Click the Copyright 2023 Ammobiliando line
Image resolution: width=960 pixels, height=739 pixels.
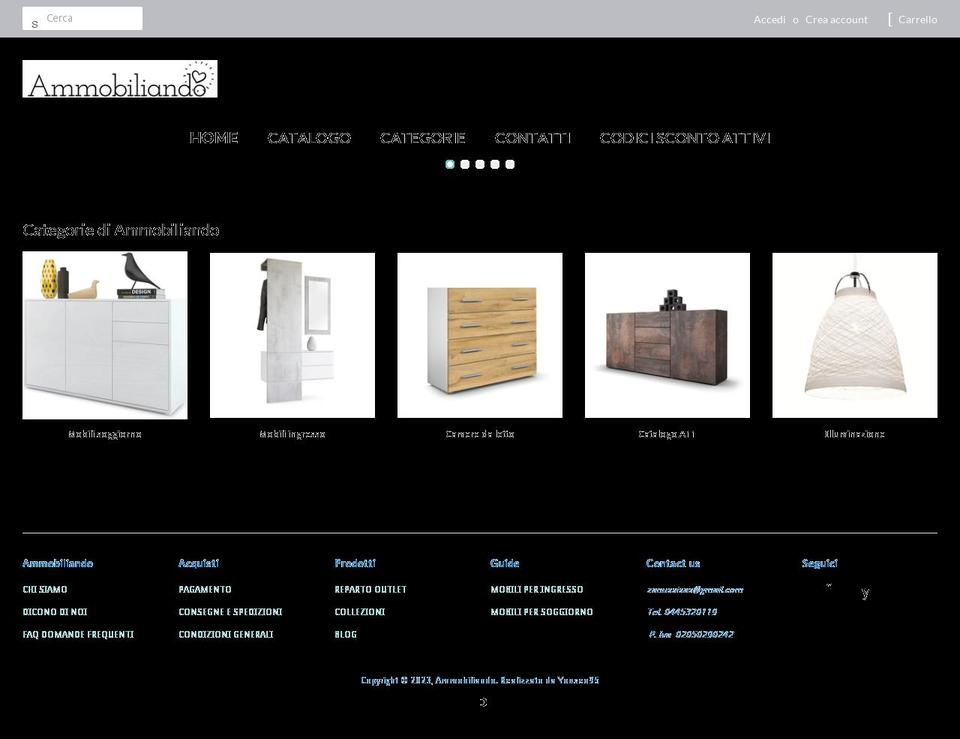click(480, 680)
